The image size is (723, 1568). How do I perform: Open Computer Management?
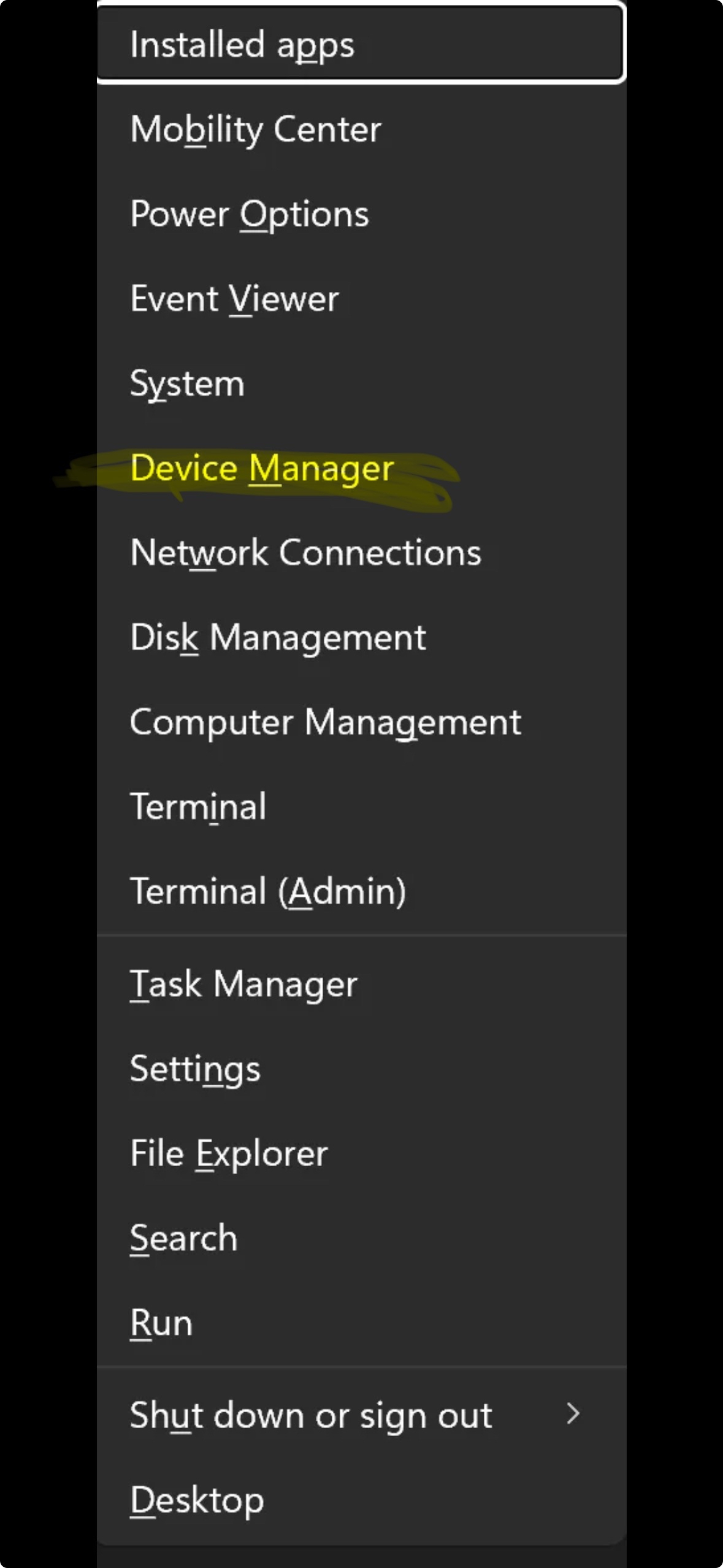coord(325,722)
